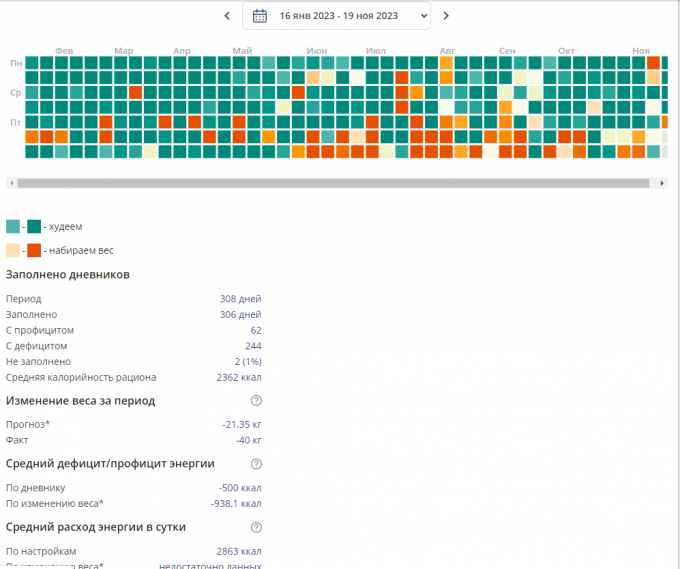The height and width of the screenshot is (569, 680).
Task: Go to the next period with right arrow
Action: [446, 16]
